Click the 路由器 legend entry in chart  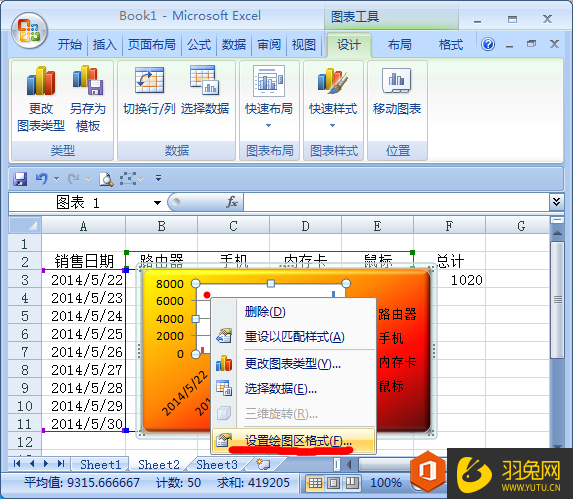pos(397,314)
